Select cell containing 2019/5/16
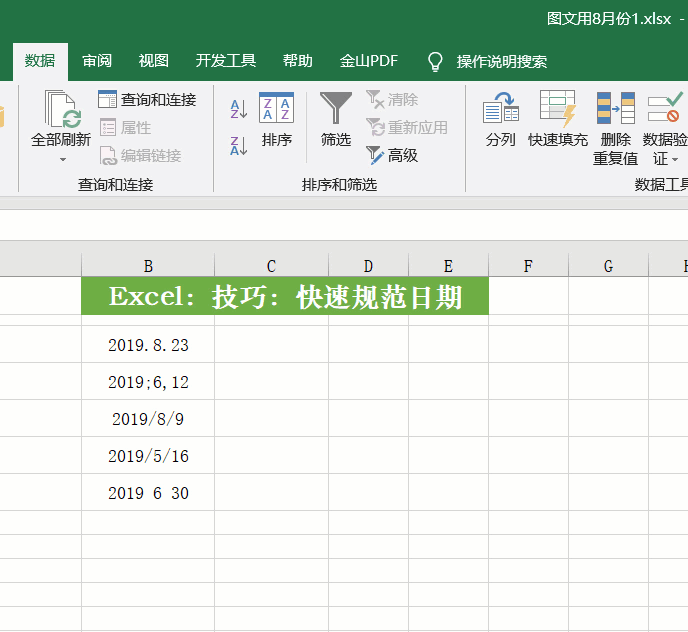The width and height of the screenshot is (688, 632). tap(148, 455)
